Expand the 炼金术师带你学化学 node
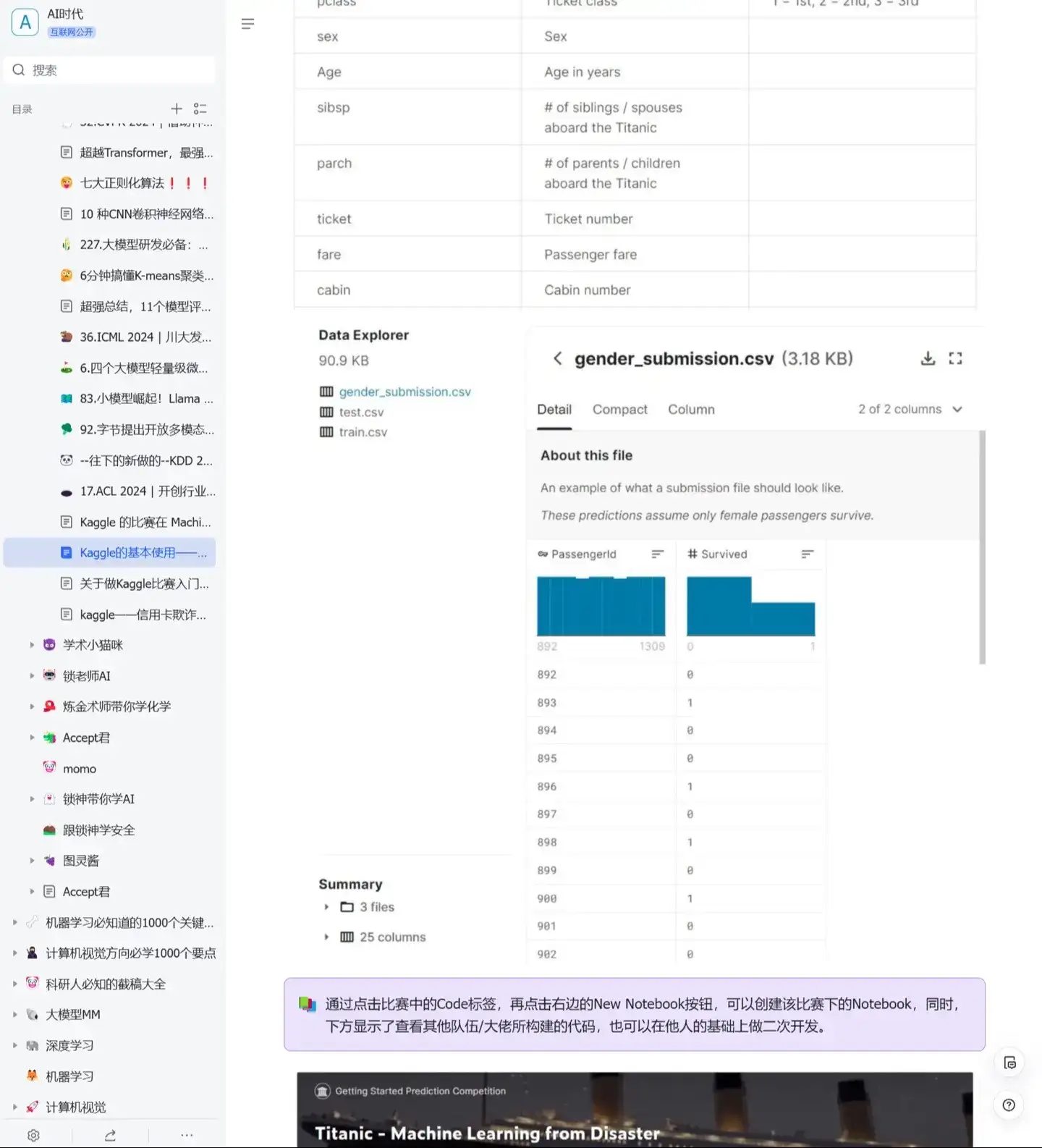Viewport: 1042px width, 1148px height. click(x=32, y=706)
